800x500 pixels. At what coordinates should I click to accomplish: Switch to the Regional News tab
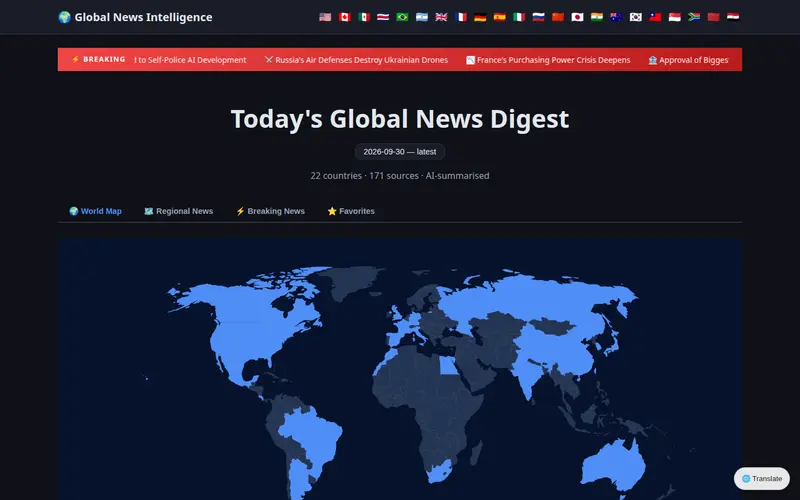179,211
